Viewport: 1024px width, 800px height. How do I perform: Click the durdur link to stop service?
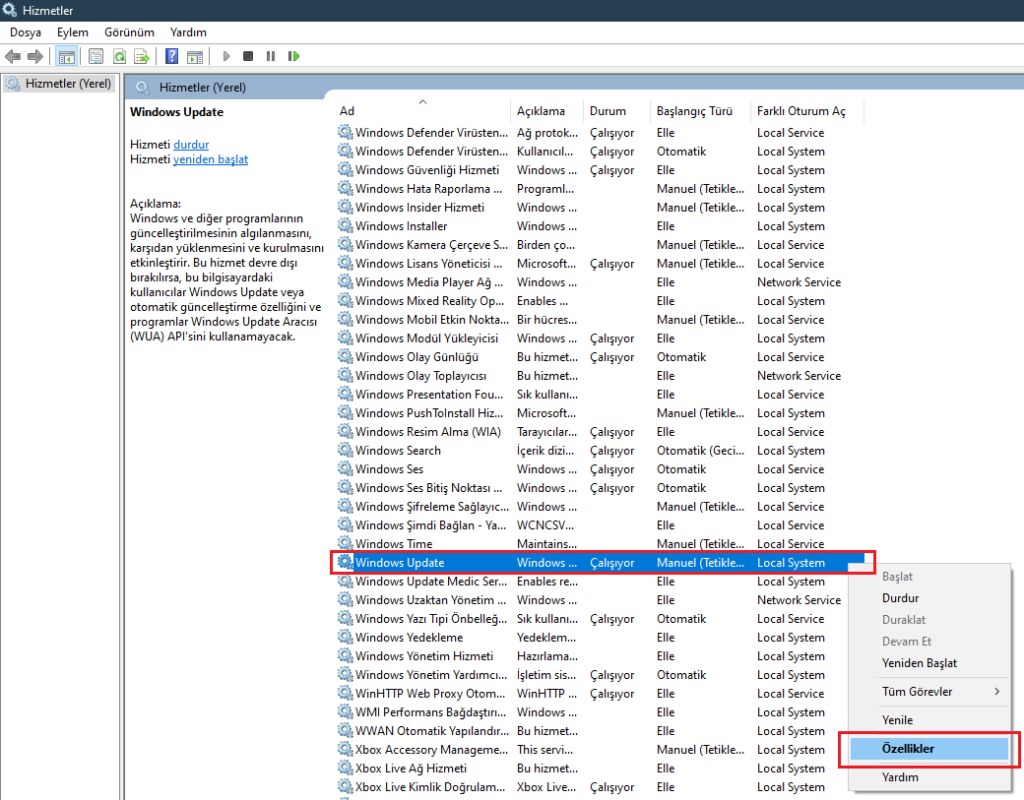(x=191, y=144)
